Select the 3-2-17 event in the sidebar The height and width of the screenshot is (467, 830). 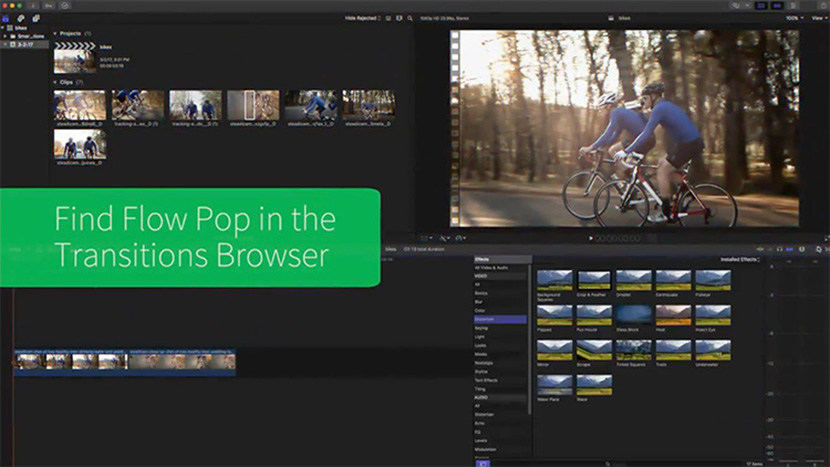25,44
